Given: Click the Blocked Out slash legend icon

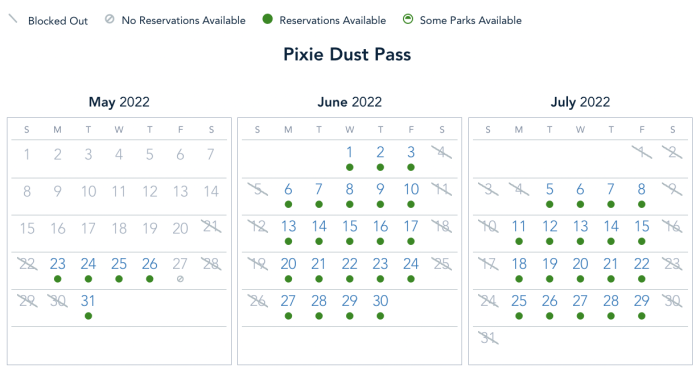Looking at the screenshot, I should (x=13, y=19).
